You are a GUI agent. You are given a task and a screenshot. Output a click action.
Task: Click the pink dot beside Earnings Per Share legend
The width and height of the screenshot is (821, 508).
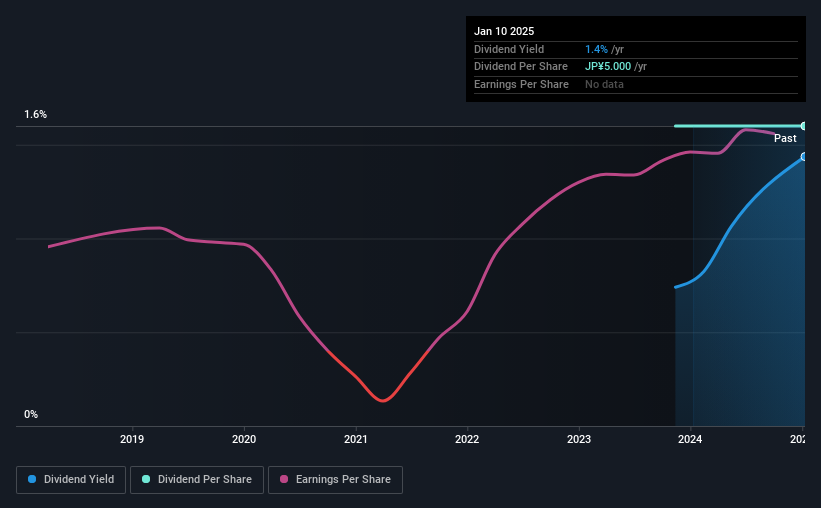(284, 480)
